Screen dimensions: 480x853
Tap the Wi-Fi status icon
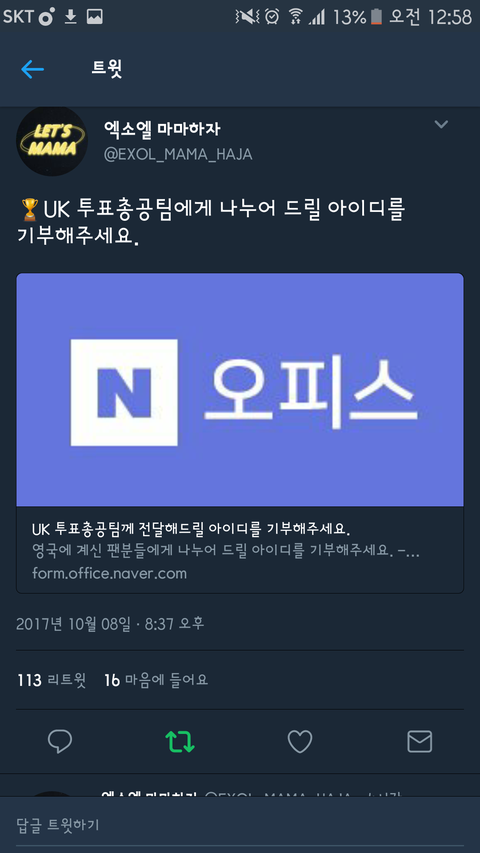tap(296, 17)
